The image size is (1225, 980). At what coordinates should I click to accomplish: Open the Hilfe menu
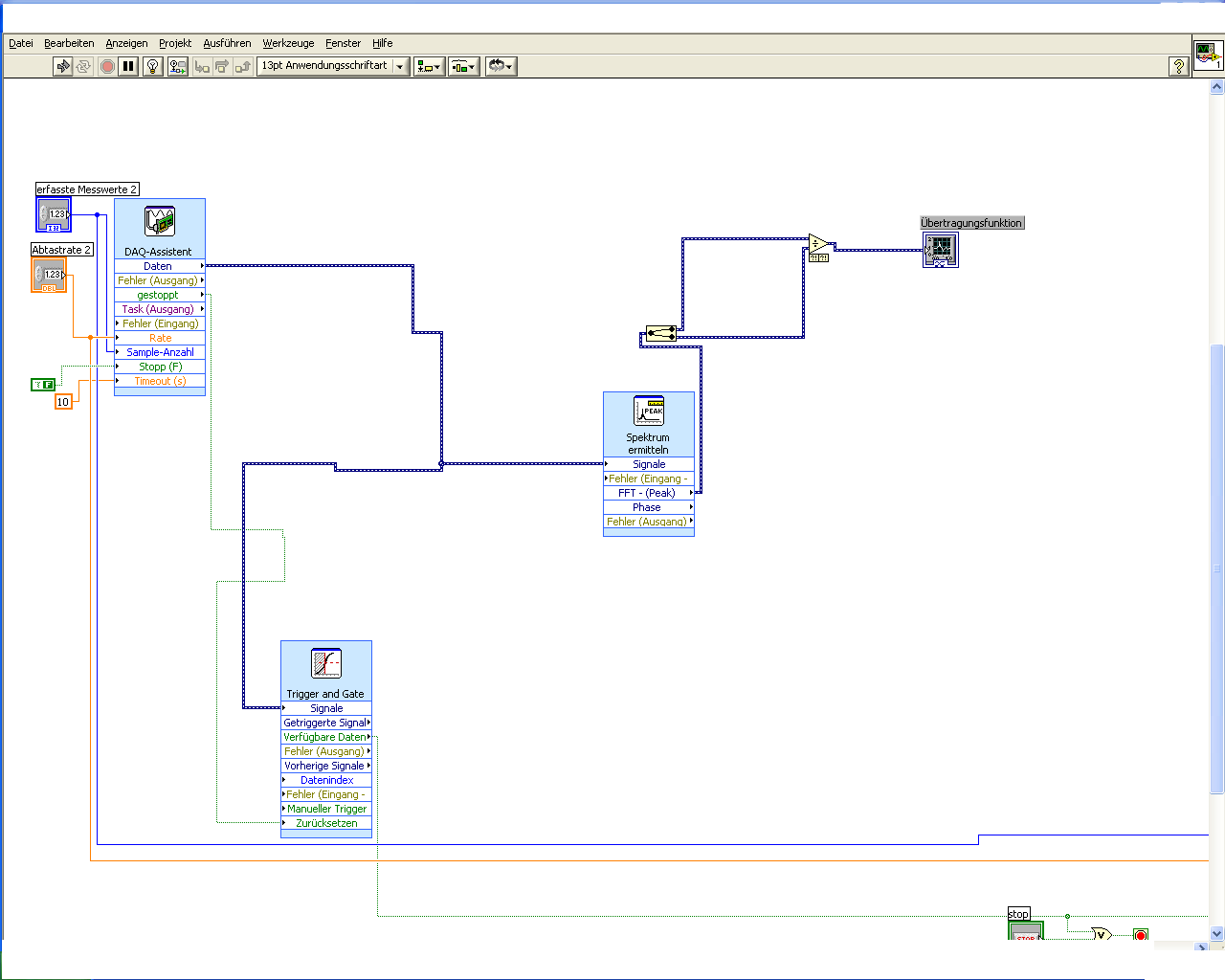(x=383, y=43)
